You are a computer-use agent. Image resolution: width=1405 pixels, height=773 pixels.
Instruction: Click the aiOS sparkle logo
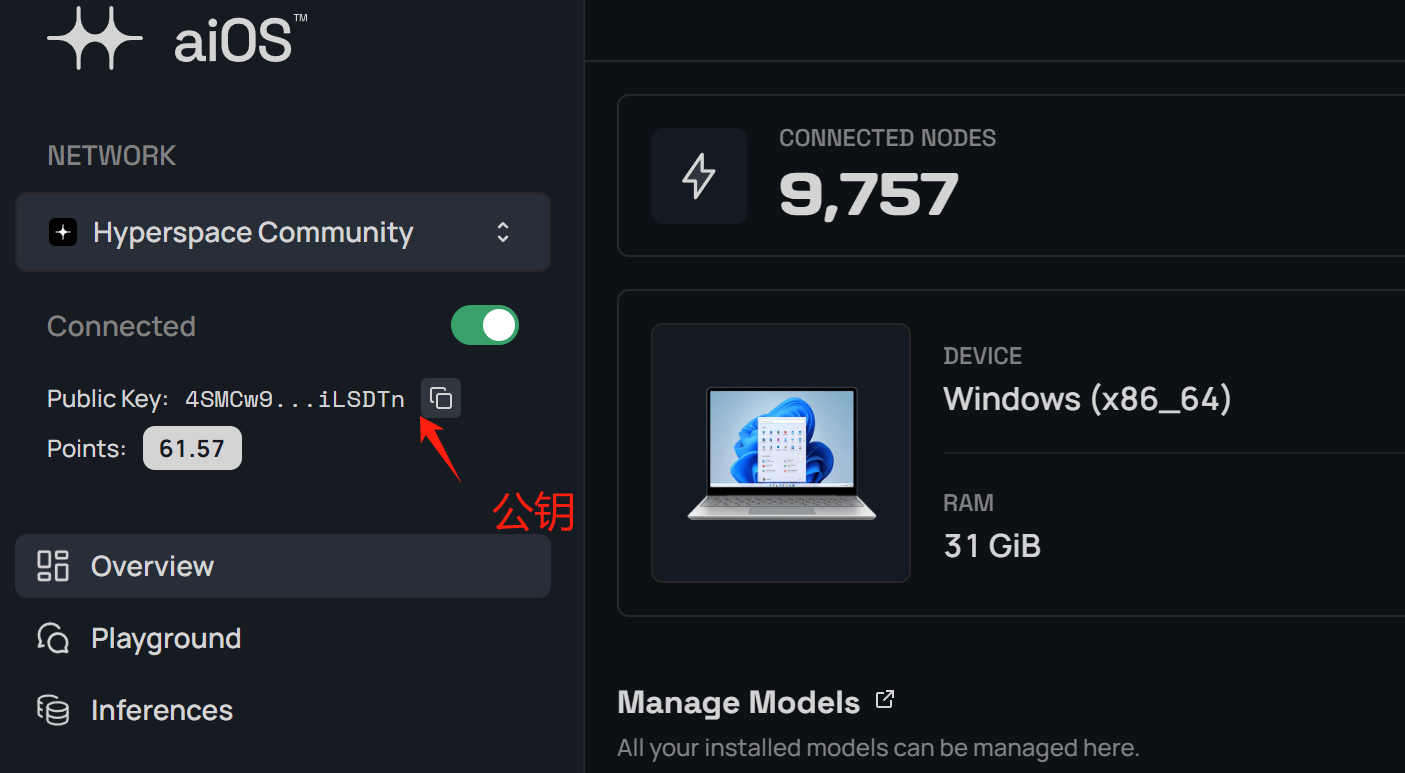(95, 39)
